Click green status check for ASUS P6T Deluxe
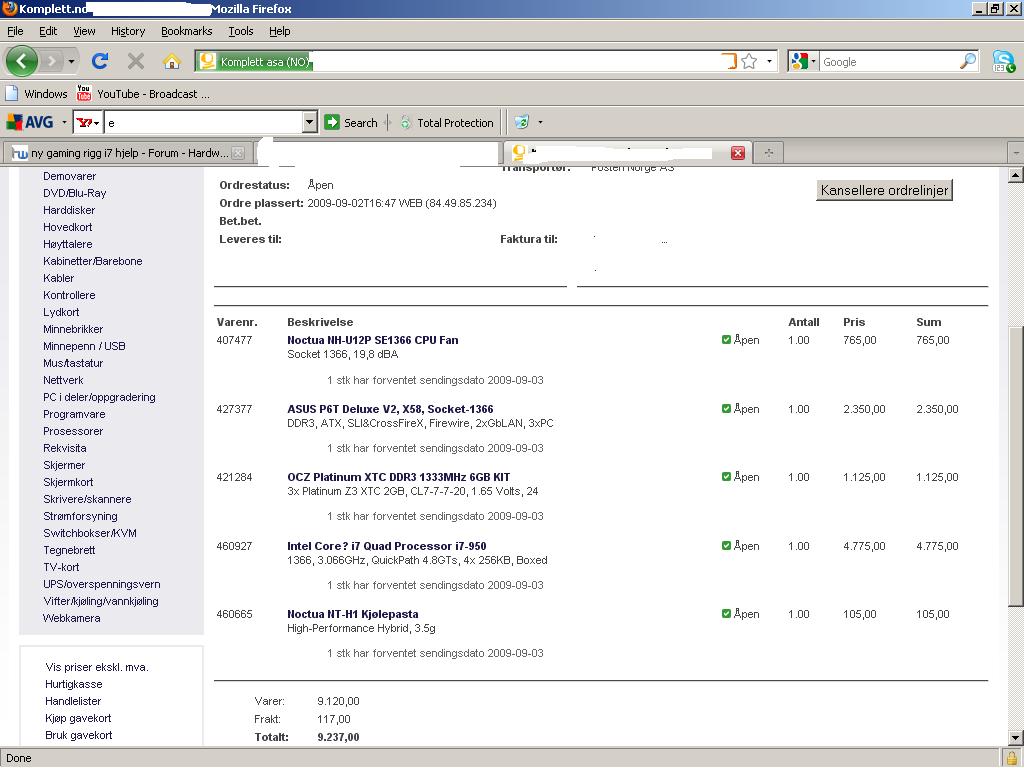The width and height of the screenshot is (1024, 768). (726, 409)
